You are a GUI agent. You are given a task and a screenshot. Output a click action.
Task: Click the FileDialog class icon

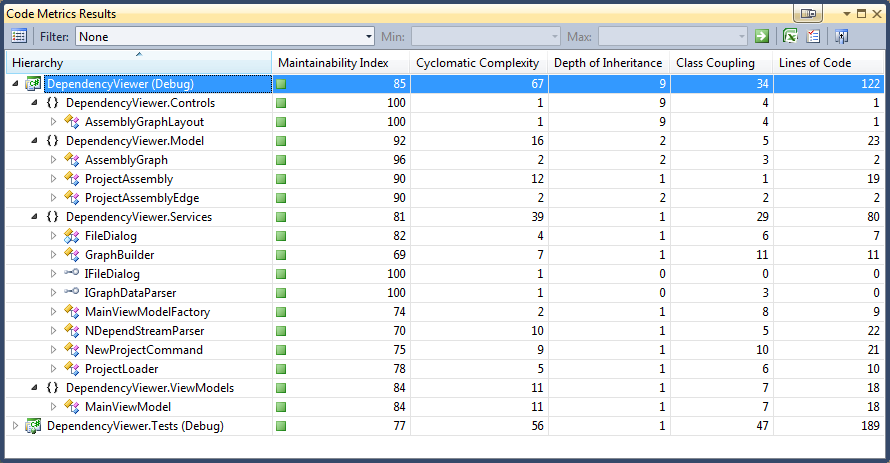pos(72,236)
